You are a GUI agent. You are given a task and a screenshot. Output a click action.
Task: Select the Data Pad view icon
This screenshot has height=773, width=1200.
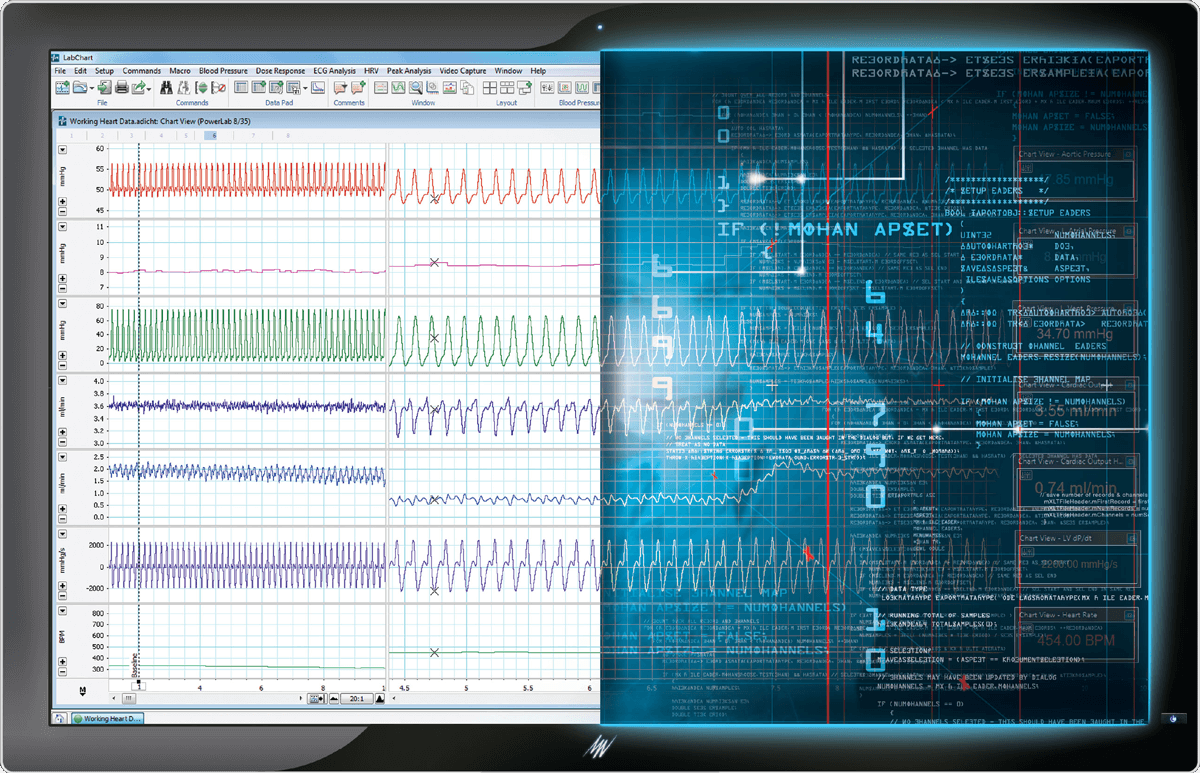coord(241,89)
